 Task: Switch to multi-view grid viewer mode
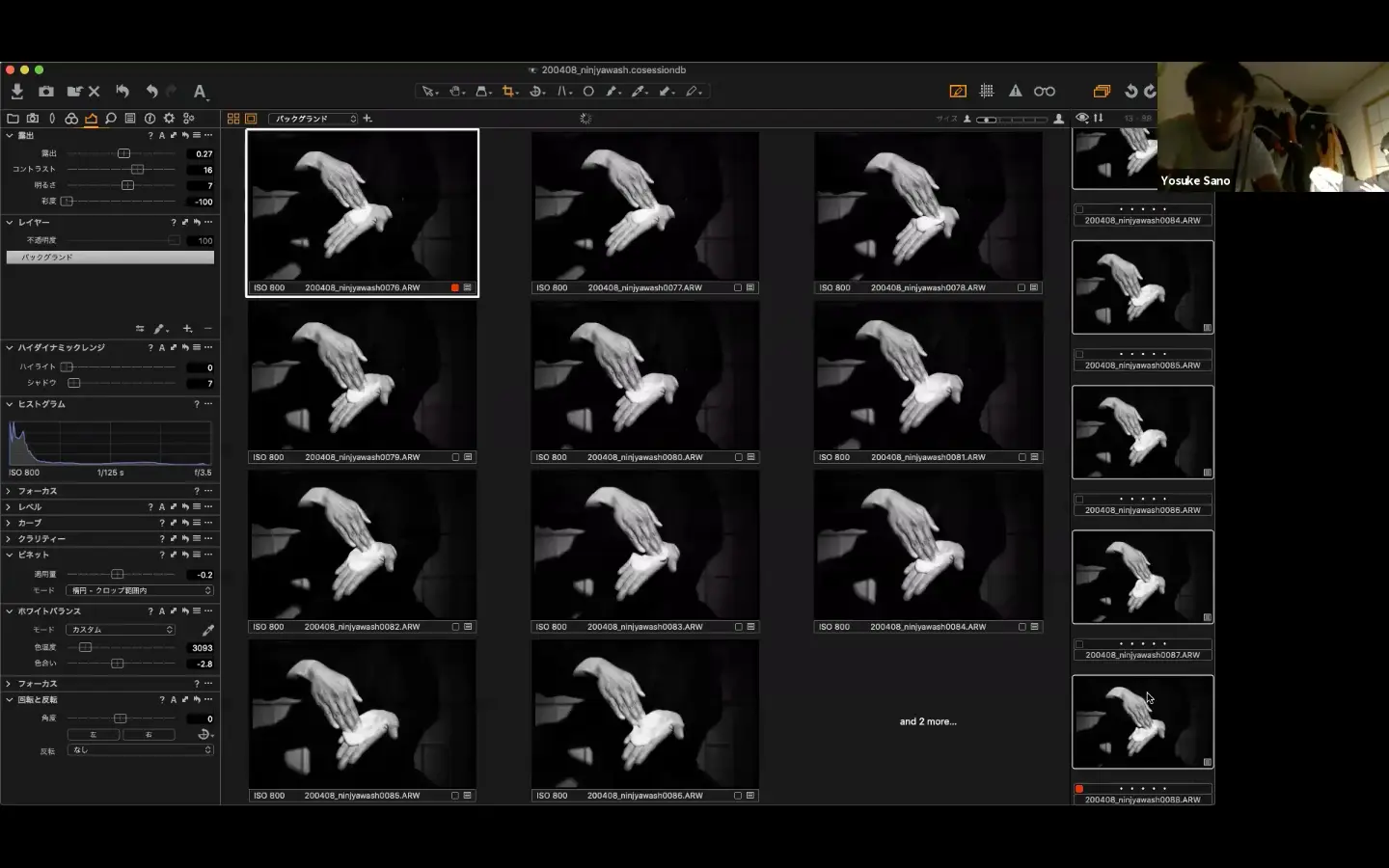(x=233, y=119)
